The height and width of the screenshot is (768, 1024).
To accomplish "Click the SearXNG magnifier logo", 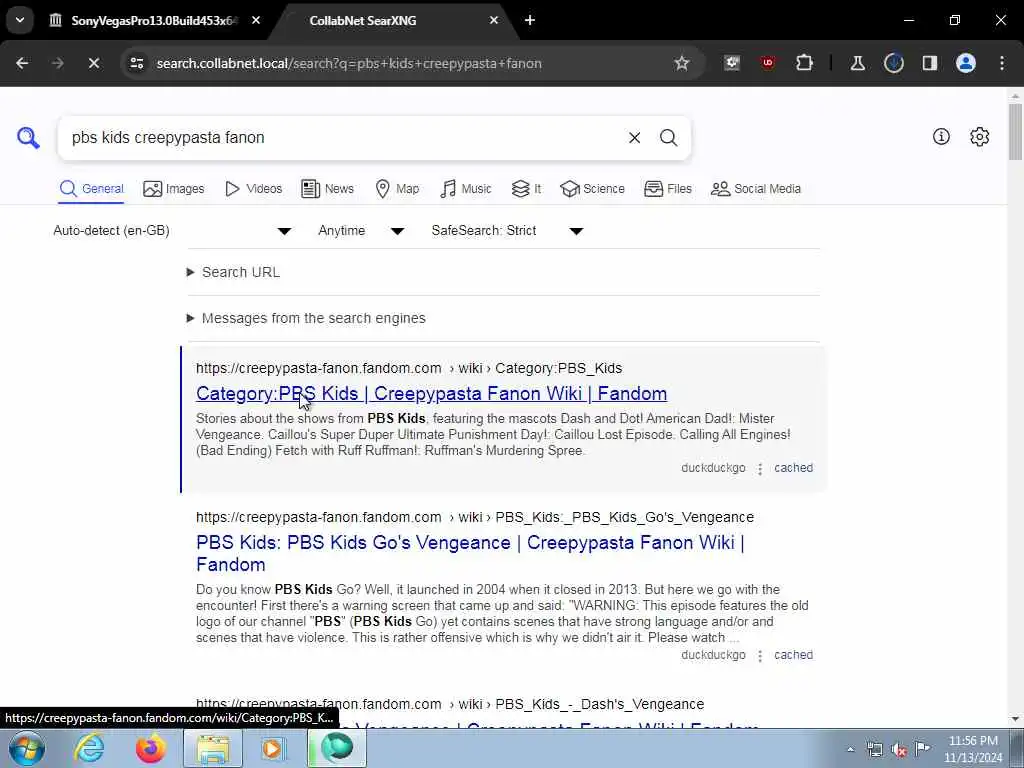I will pyautogui.click(x=28, y=138).
